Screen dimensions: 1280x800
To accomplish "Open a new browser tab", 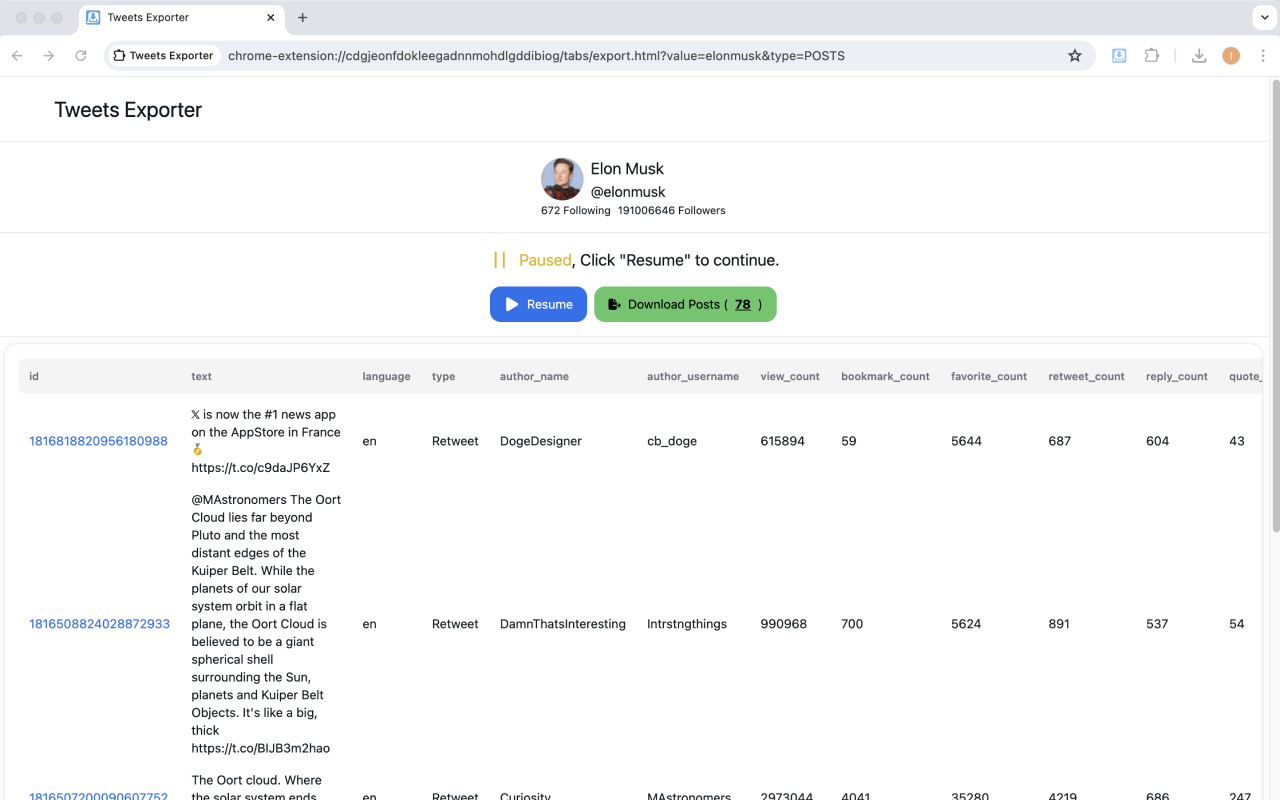I will (303, 17).
